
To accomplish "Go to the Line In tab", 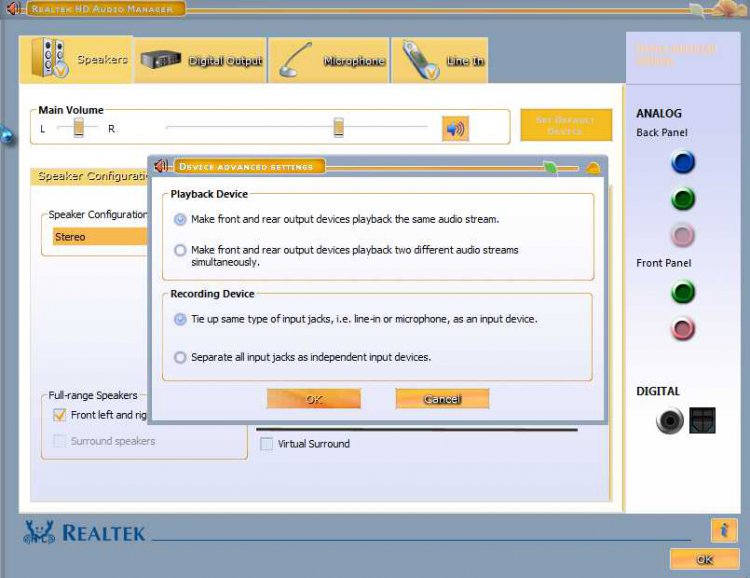I will coord(440,60).
